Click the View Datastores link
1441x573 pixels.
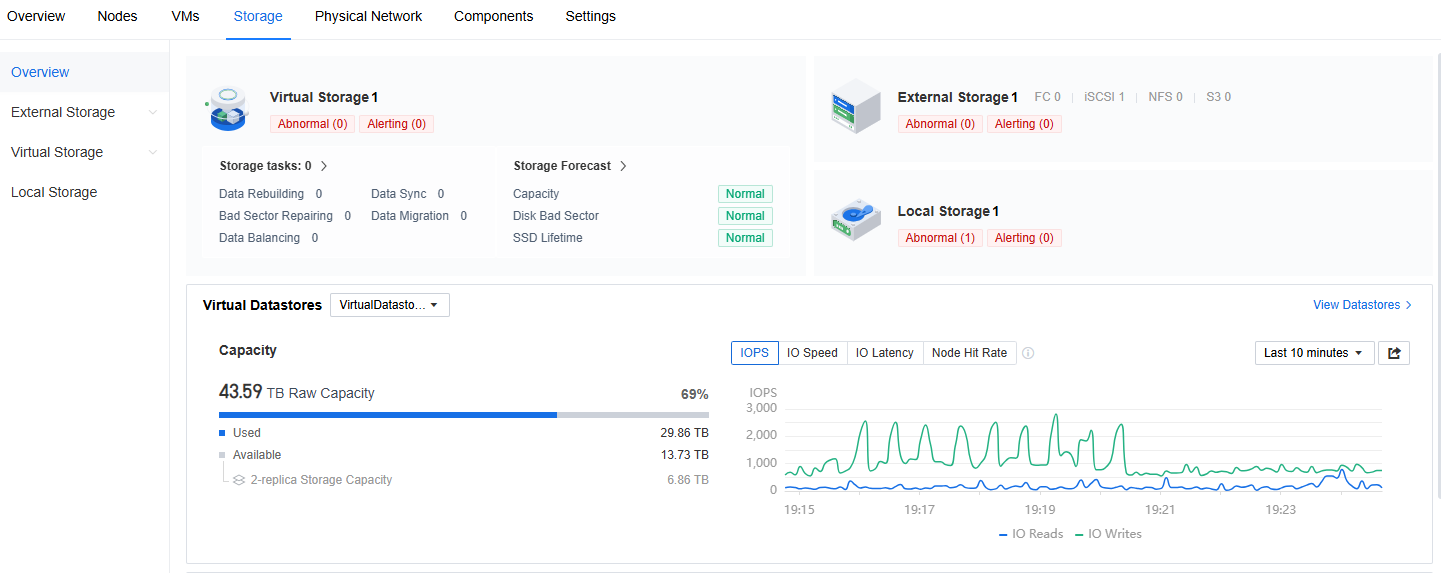[1362, 305]
